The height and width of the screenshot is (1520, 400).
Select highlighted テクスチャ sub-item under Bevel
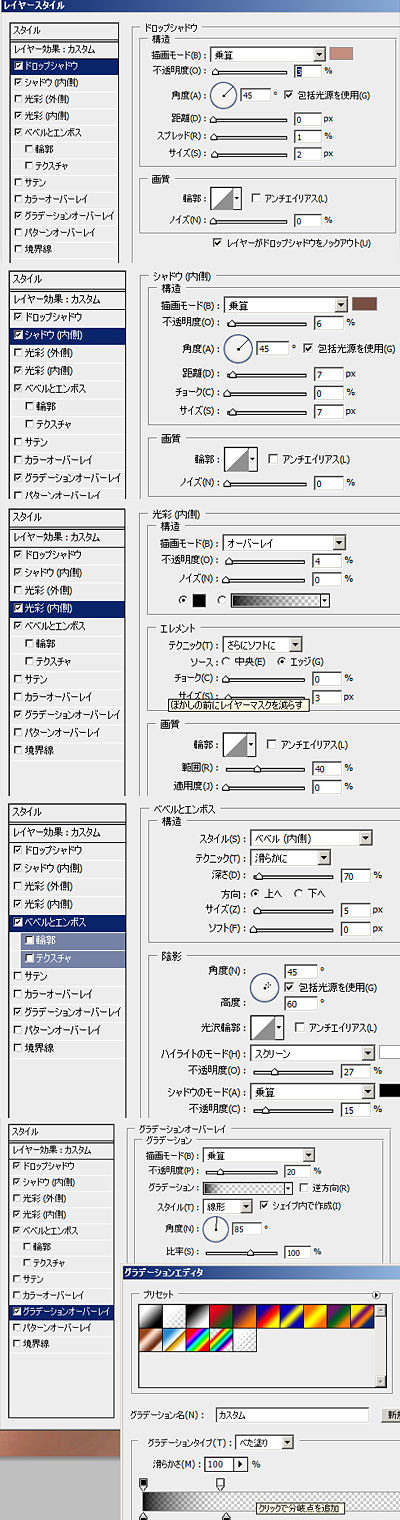[x=74, y=957]
